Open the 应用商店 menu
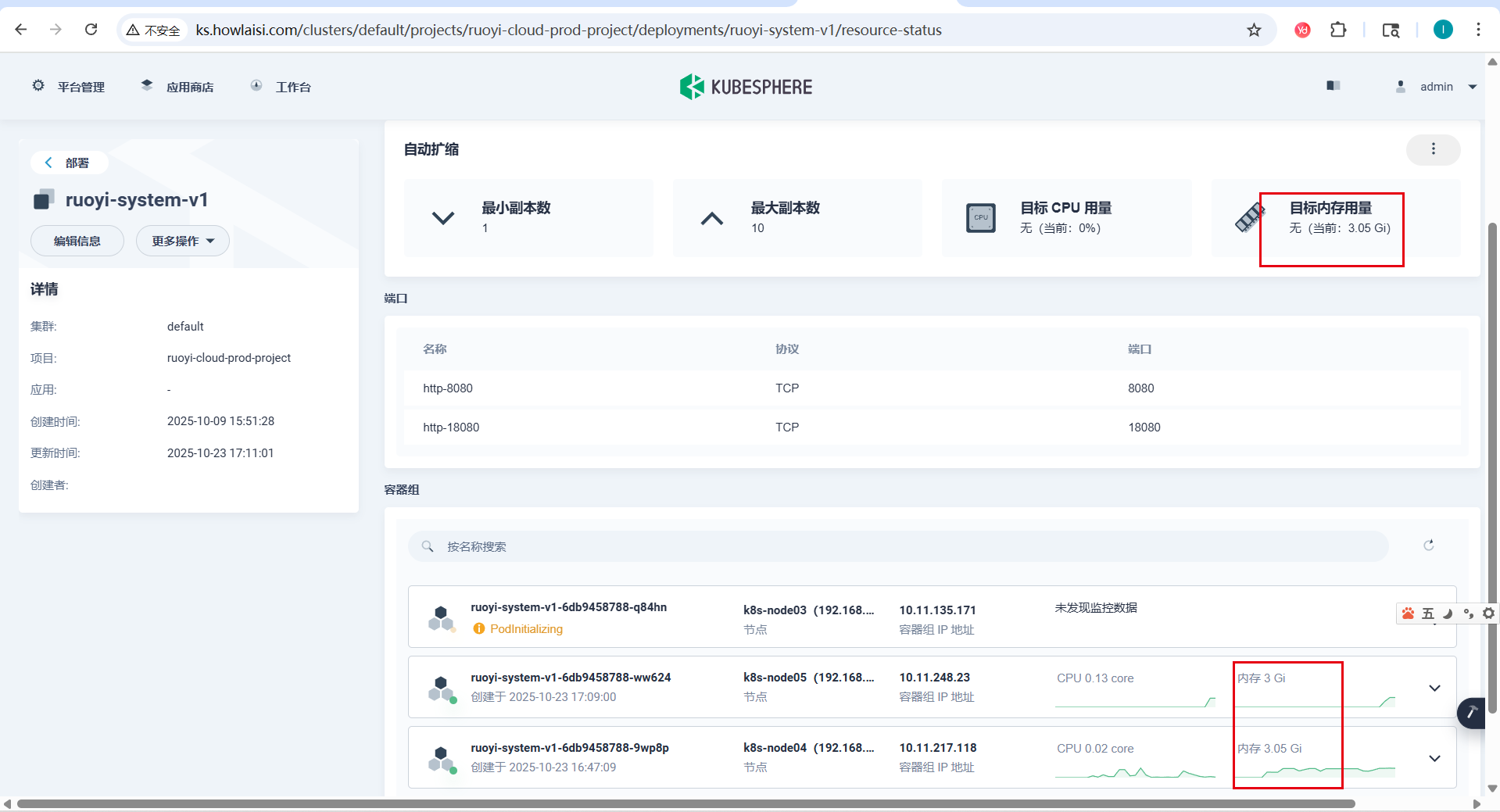 (177, 87)
